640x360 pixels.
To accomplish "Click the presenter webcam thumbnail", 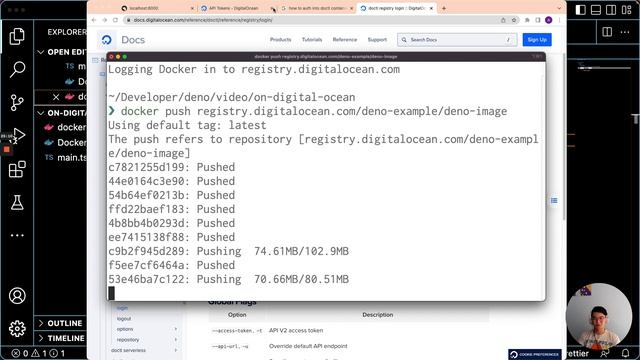I will [598, 316].
